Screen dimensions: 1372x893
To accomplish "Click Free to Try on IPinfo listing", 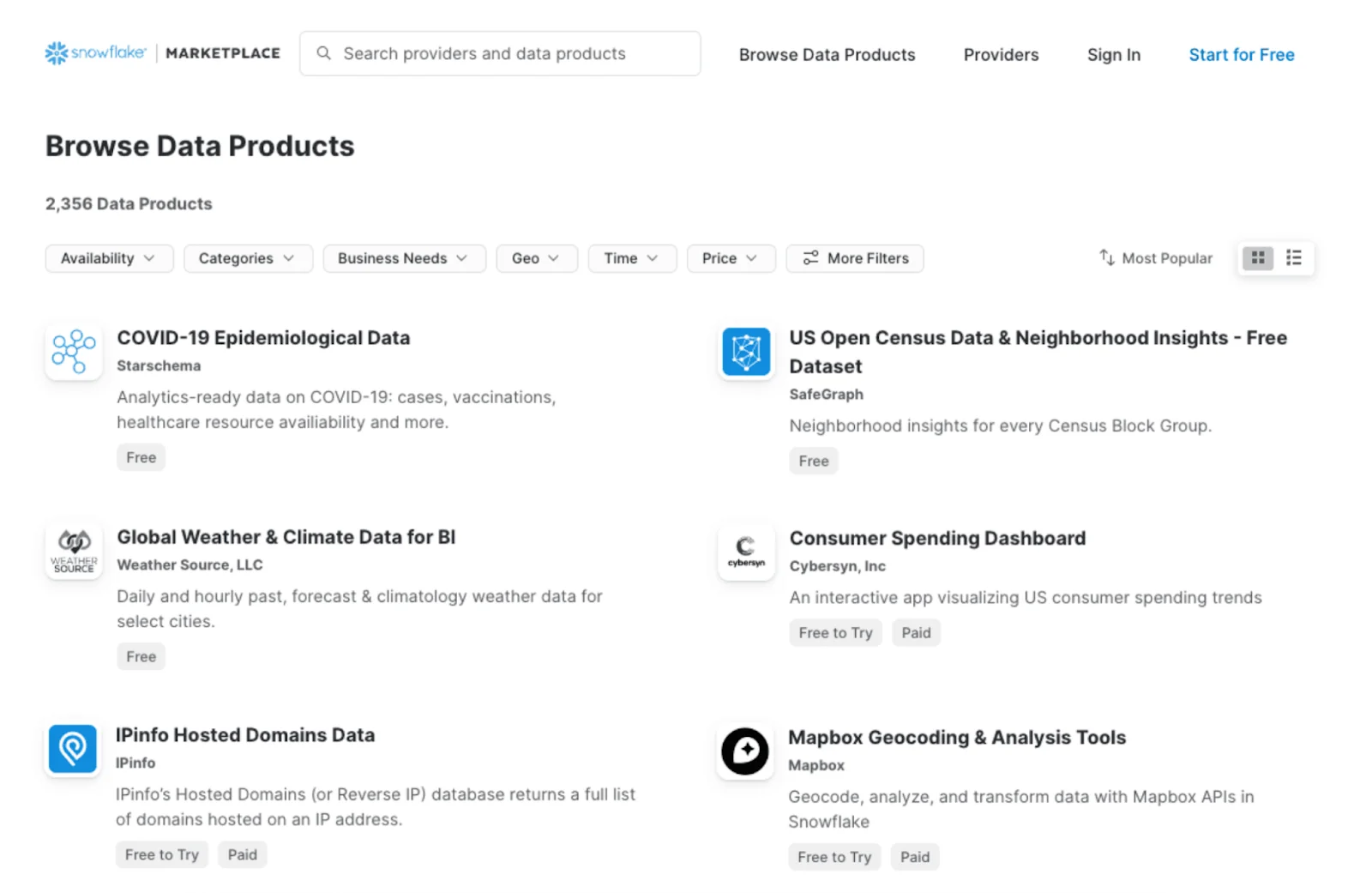I will point(161,854).
